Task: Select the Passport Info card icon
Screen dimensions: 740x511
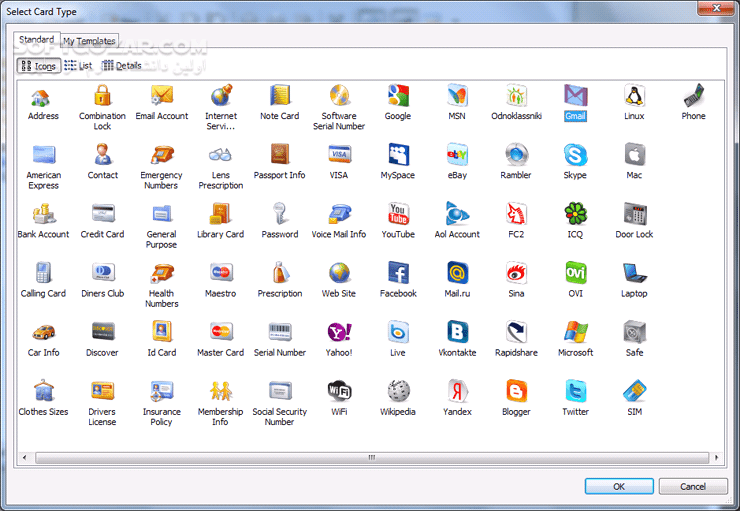Action: [280, 155]
